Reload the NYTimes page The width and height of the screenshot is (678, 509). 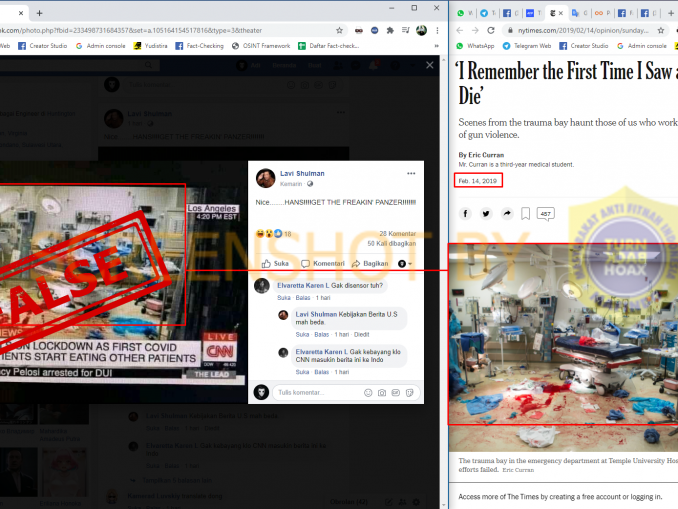coord(491,30)
